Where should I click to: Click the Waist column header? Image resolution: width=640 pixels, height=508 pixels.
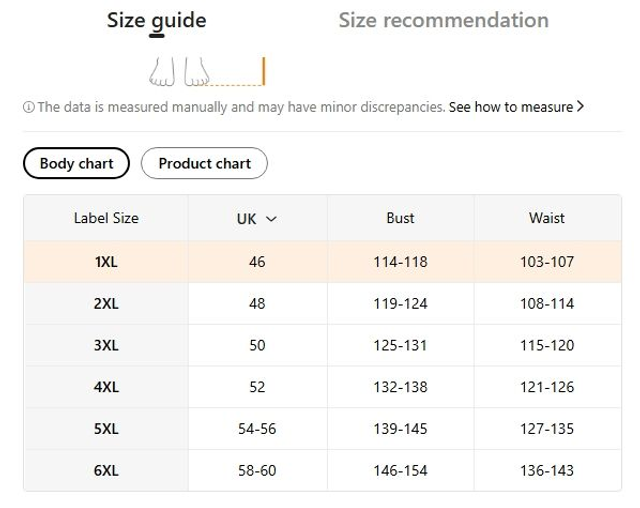[x=547, y=218]
